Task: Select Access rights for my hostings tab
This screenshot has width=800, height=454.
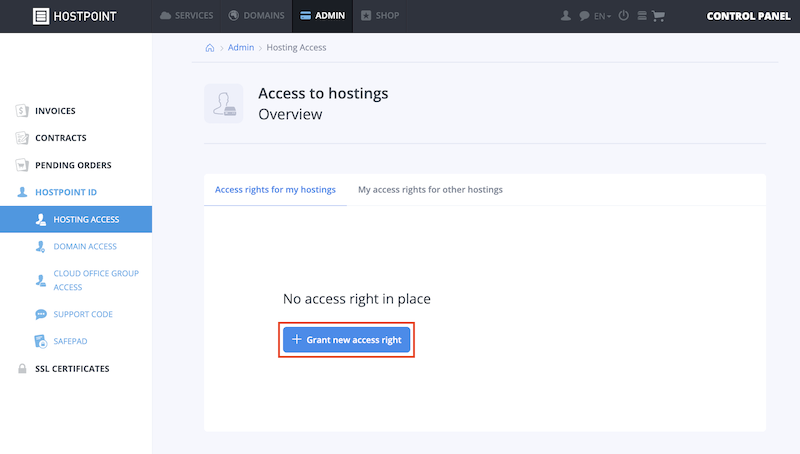Action: [x=275, y=190]
